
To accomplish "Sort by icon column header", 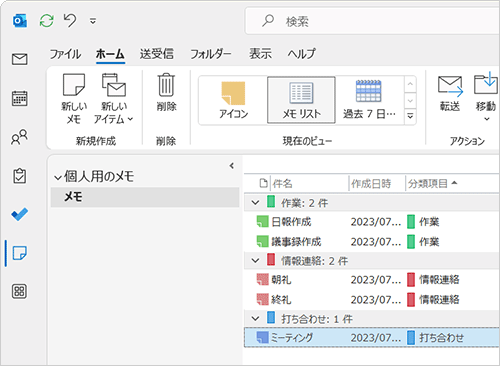I will [263, 183].
